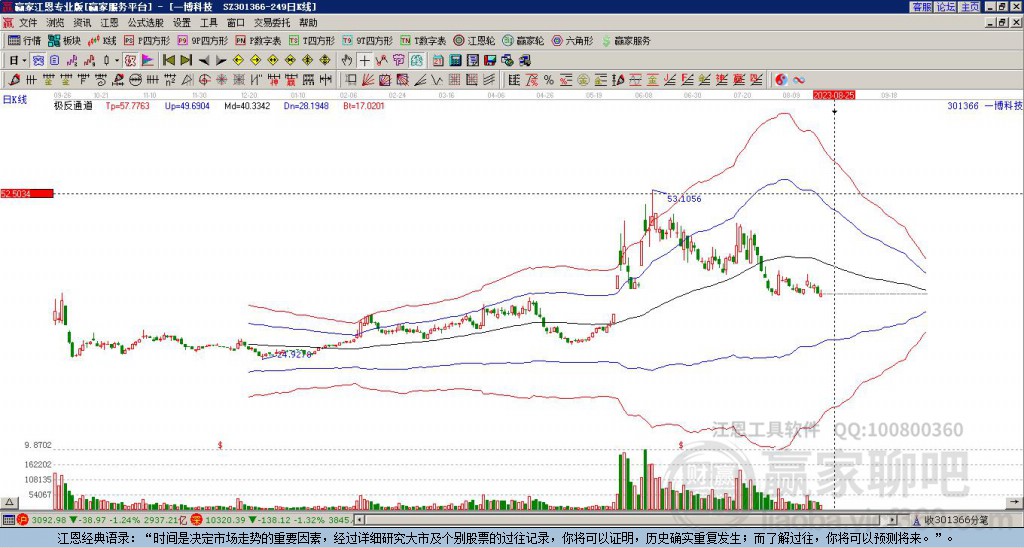The height and width of the screenshot is (548, 1024).
Task: Collapse the volume panel triangle button
Action: coord(9,502)
